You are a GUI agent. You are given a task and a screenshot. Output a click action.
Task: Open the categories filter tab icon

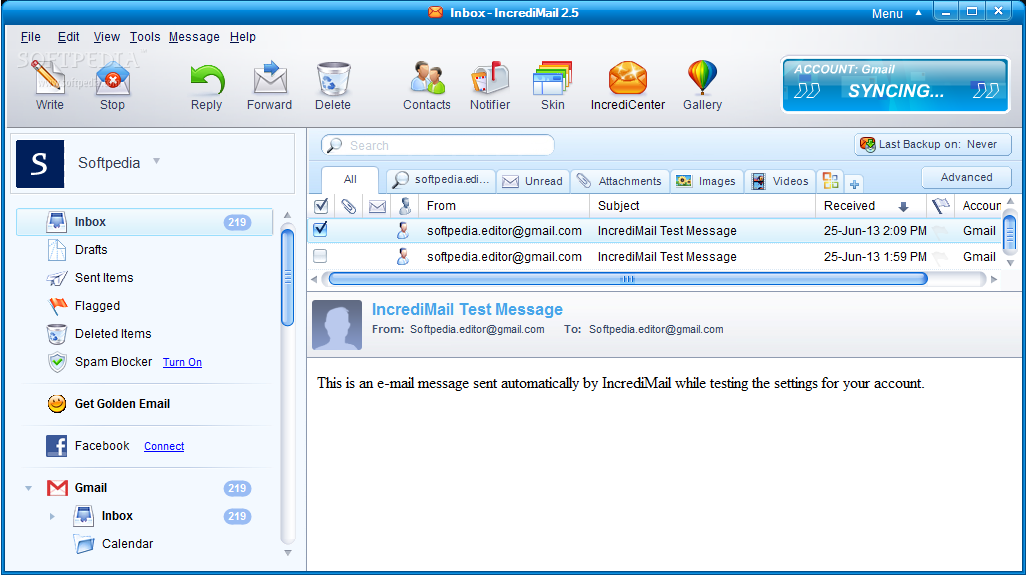point(830,181)
